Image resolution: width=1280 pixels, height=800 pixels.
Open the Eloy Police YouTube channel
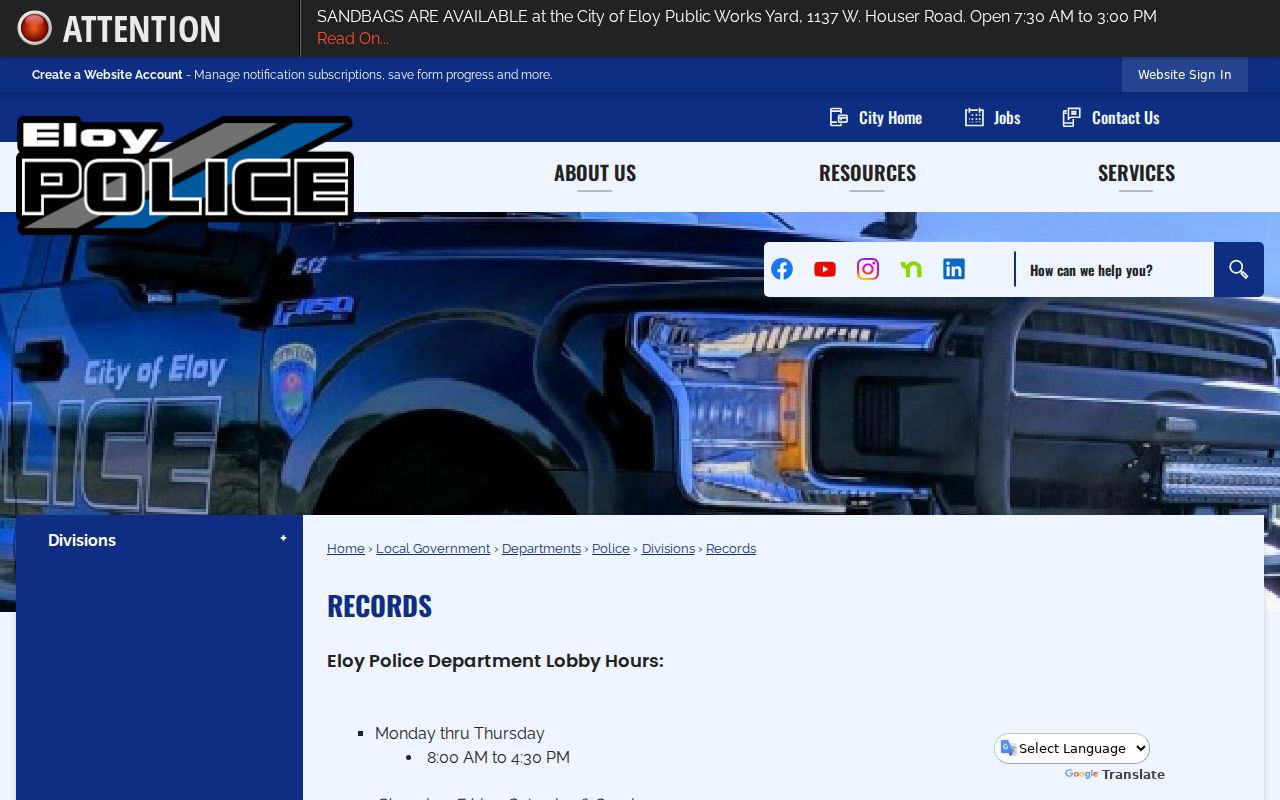pos(825,269)
